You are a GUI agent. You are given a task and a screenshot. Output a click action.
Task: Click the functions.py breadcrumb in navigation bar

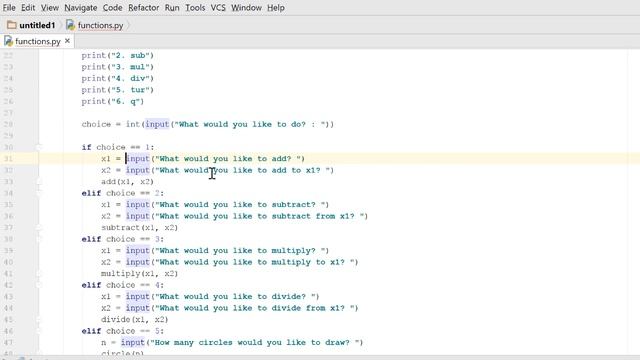click(x=95, y=25)
